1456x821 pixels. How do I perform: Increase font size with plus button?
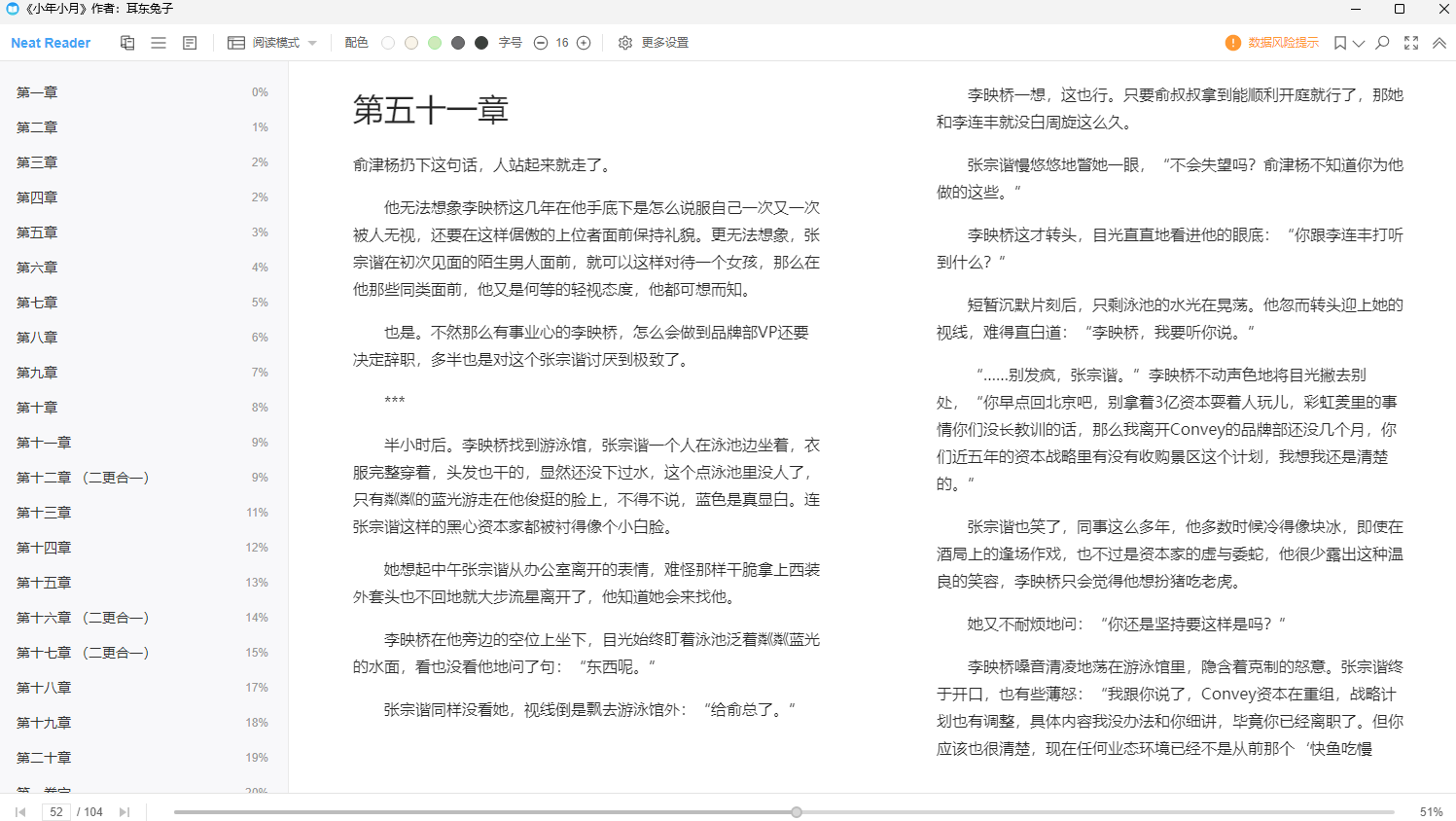click(x=584, y=43)
